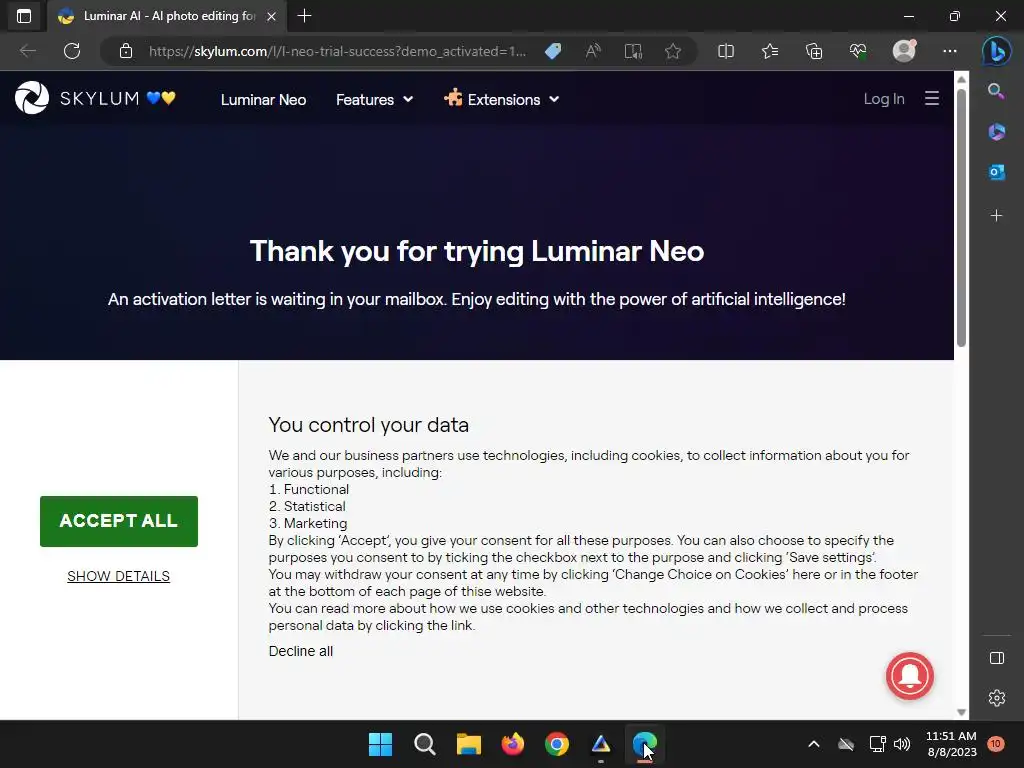Open the immersive reader icon
The image size is (1024, 768).
click(x=633, y=51)
